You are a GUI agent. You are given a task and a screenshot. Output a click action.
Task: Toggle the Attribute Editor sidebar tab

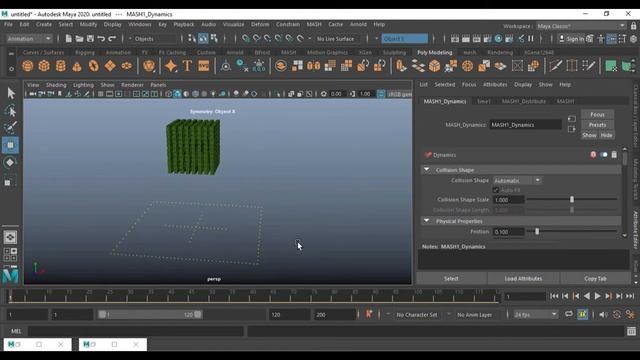coord(636,229)
